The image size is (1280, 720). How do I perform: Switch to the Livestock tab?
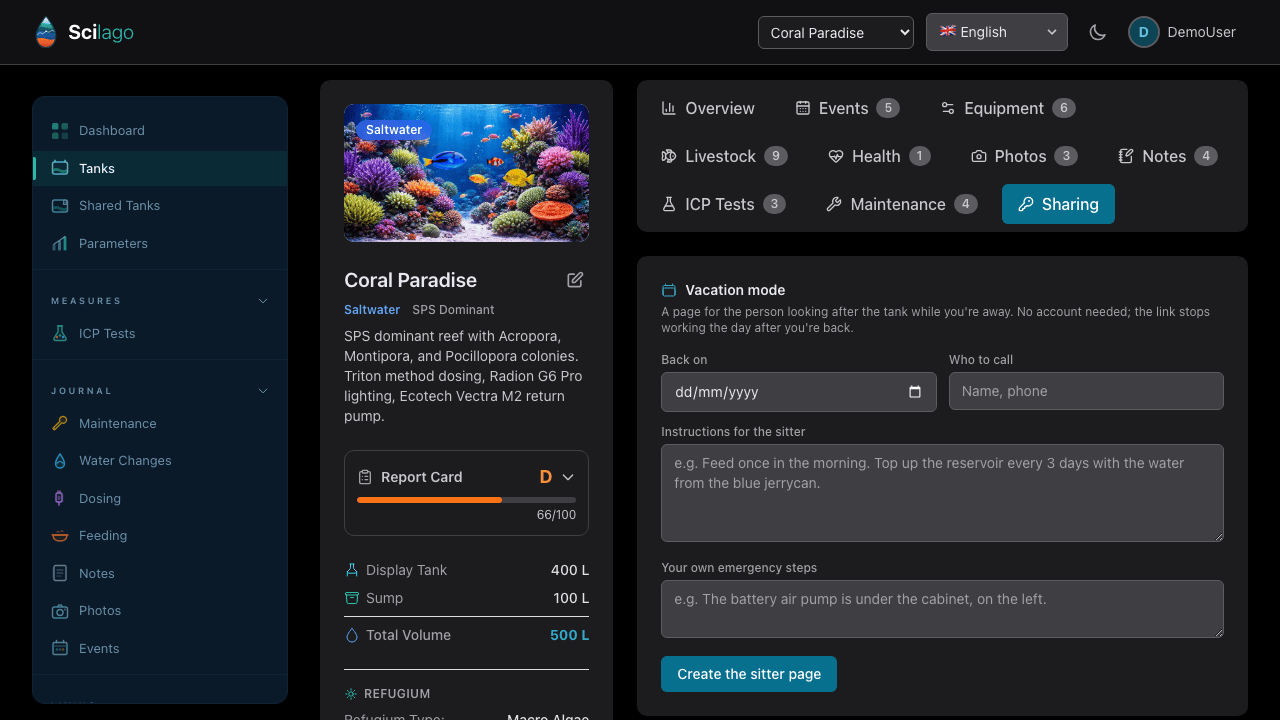725,156
